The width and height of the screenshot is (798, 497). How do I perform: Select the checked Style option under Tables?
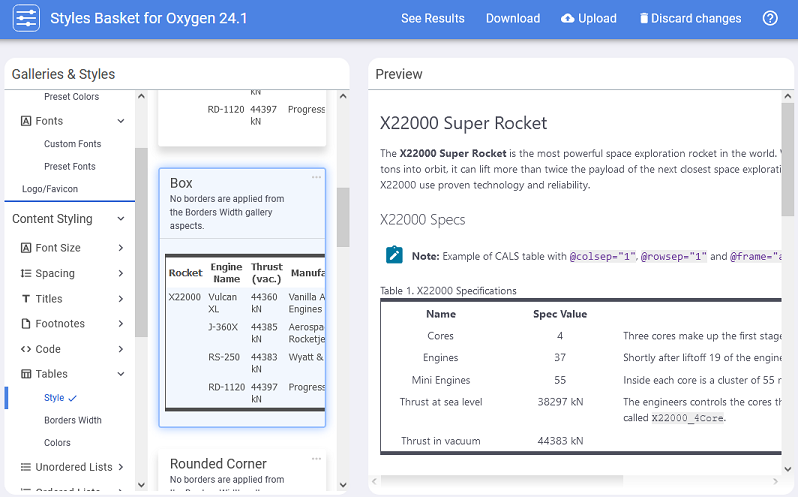(x=60, y=398)
